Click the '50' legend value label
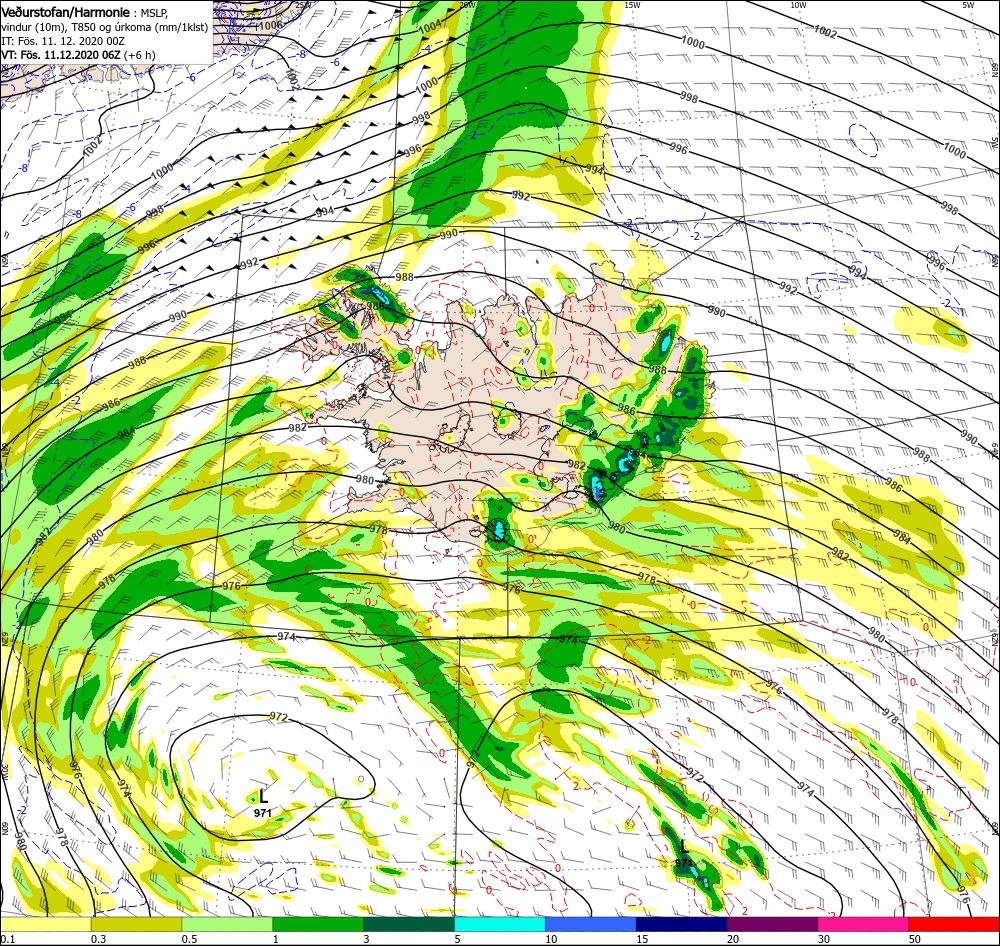Image resolution: width=1000 pixels, height=946 pixels. point(915,939)
